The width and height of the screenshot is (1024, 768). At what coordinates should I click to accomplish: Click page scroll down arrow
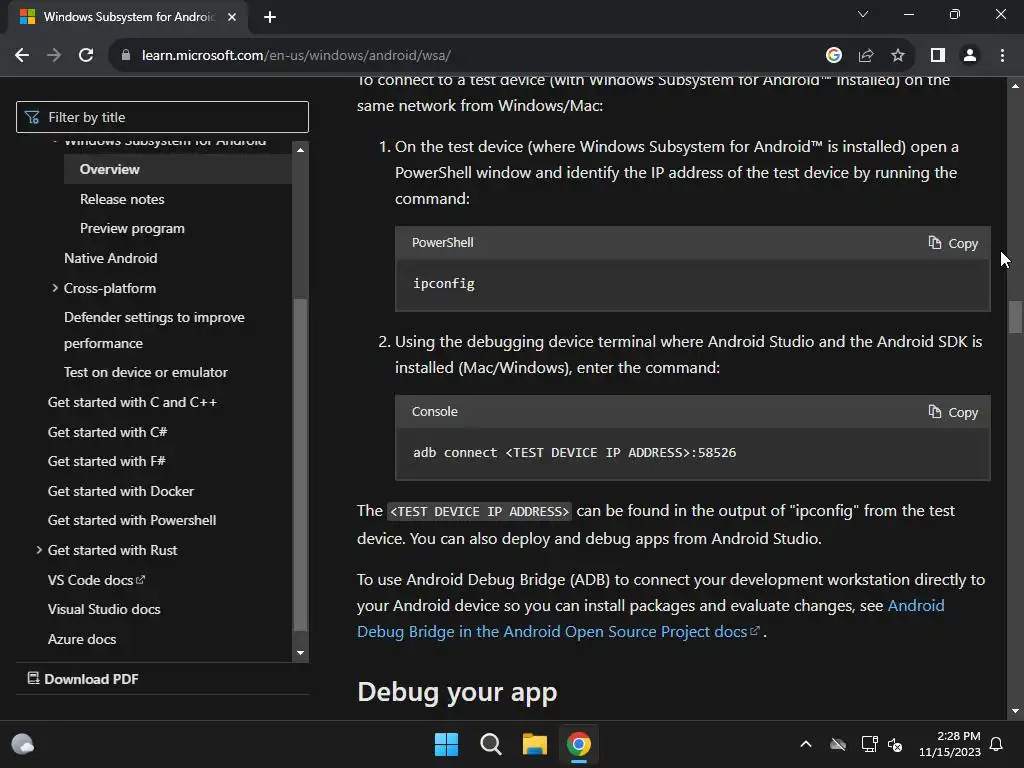click(x=1015, y=711)
